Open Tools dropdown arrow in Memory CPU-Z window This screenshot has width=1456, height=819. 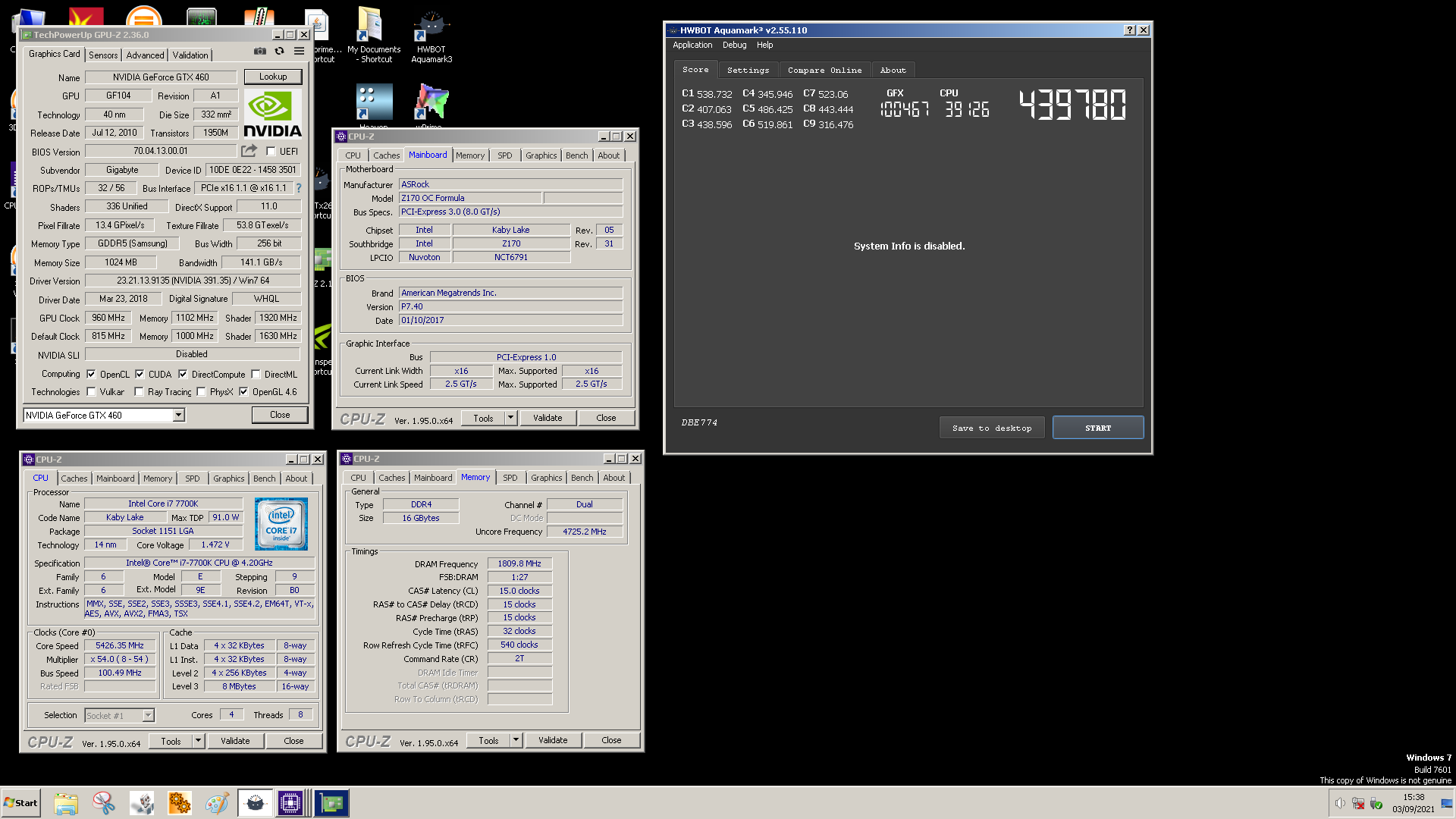point(516,740)
